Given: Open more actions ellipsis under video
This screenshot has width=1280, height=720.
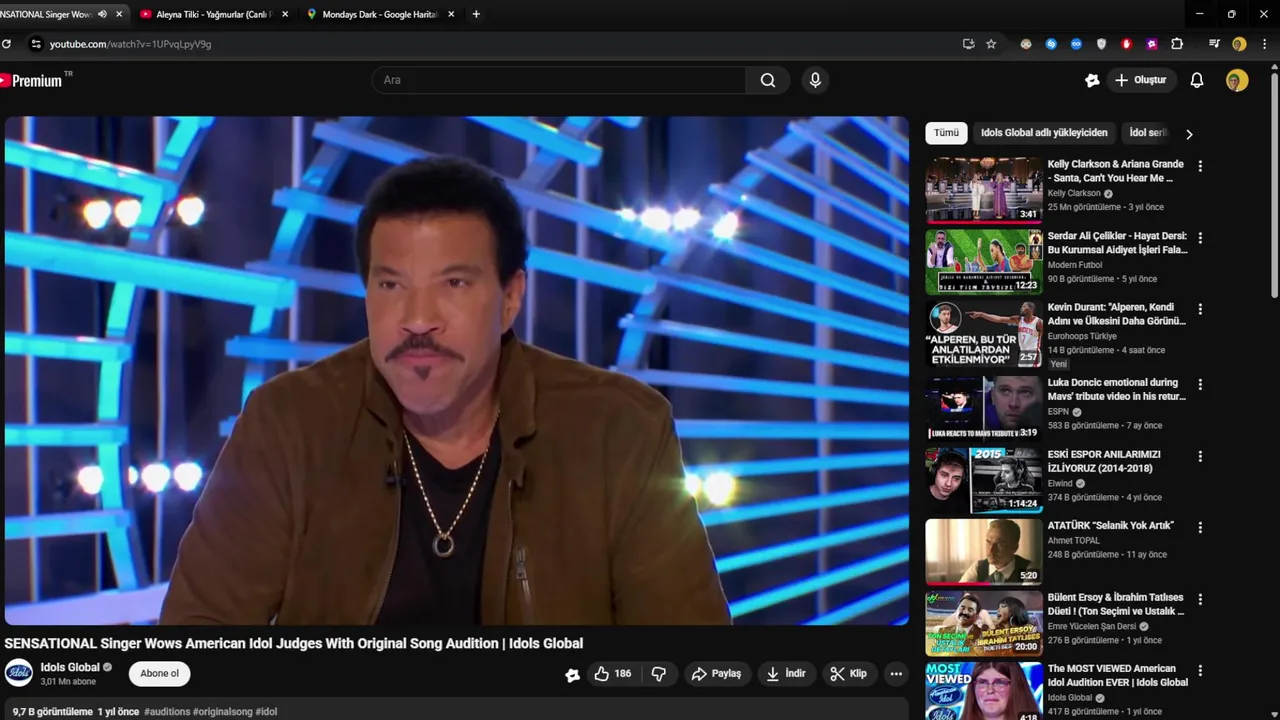Looking at the screenshot, I should click(x=896, y=674).
